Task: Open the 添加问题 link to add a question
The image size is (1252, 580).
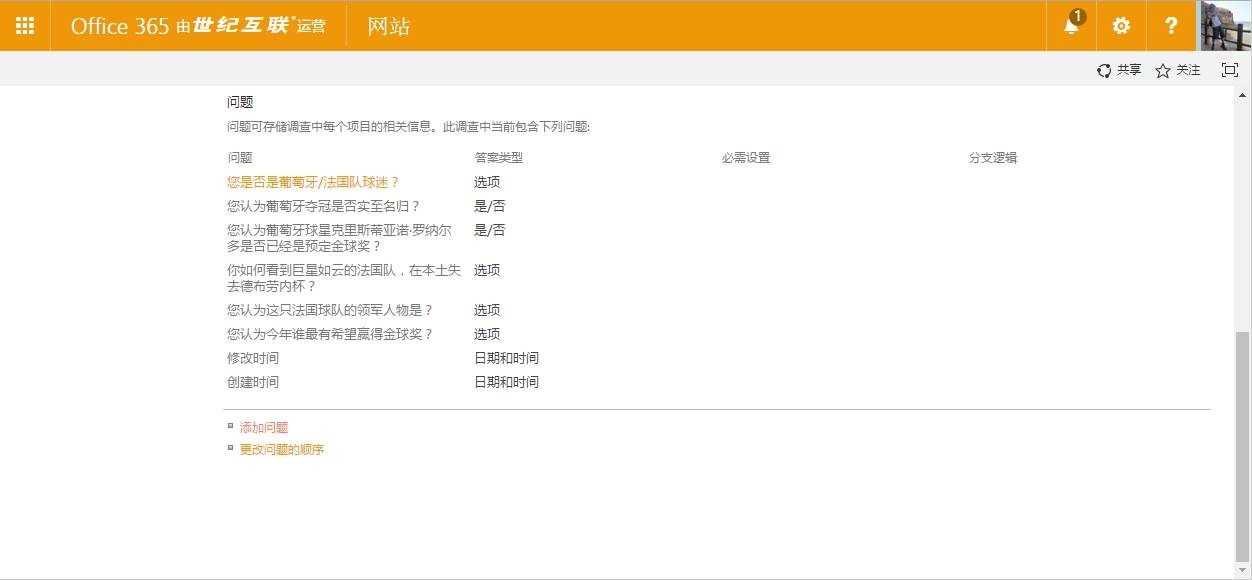Action: tap(263, 427)
